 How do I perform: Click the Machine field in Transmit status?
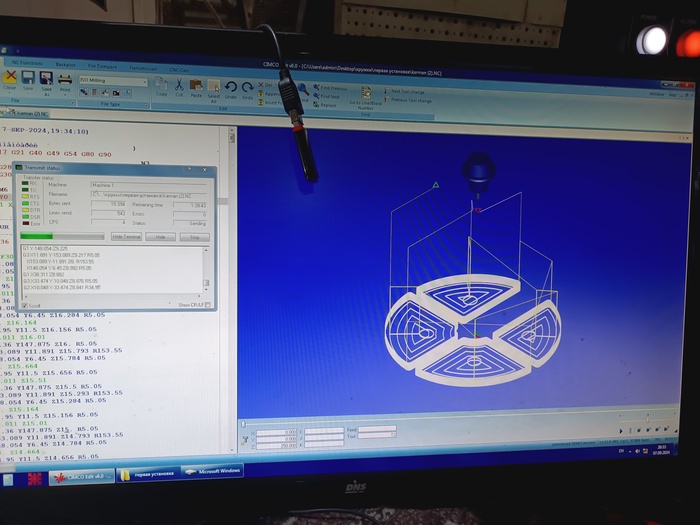coord(149,185)
